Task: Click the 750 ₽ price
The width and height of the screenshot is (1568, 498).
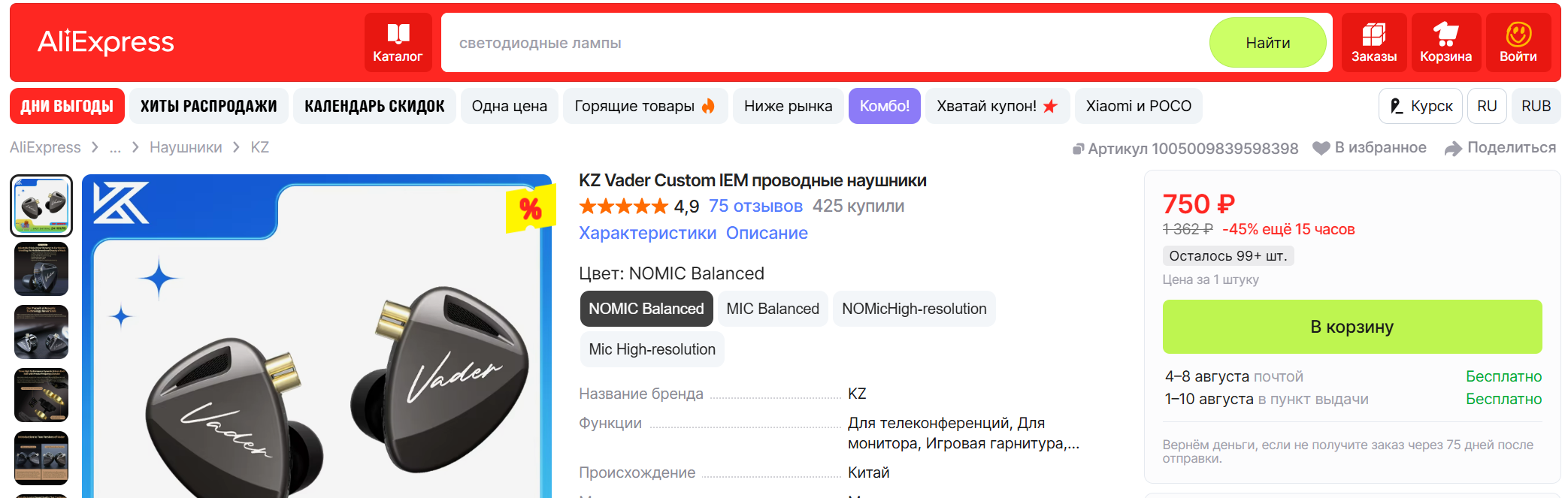Action: click(x=1198, y=204)
